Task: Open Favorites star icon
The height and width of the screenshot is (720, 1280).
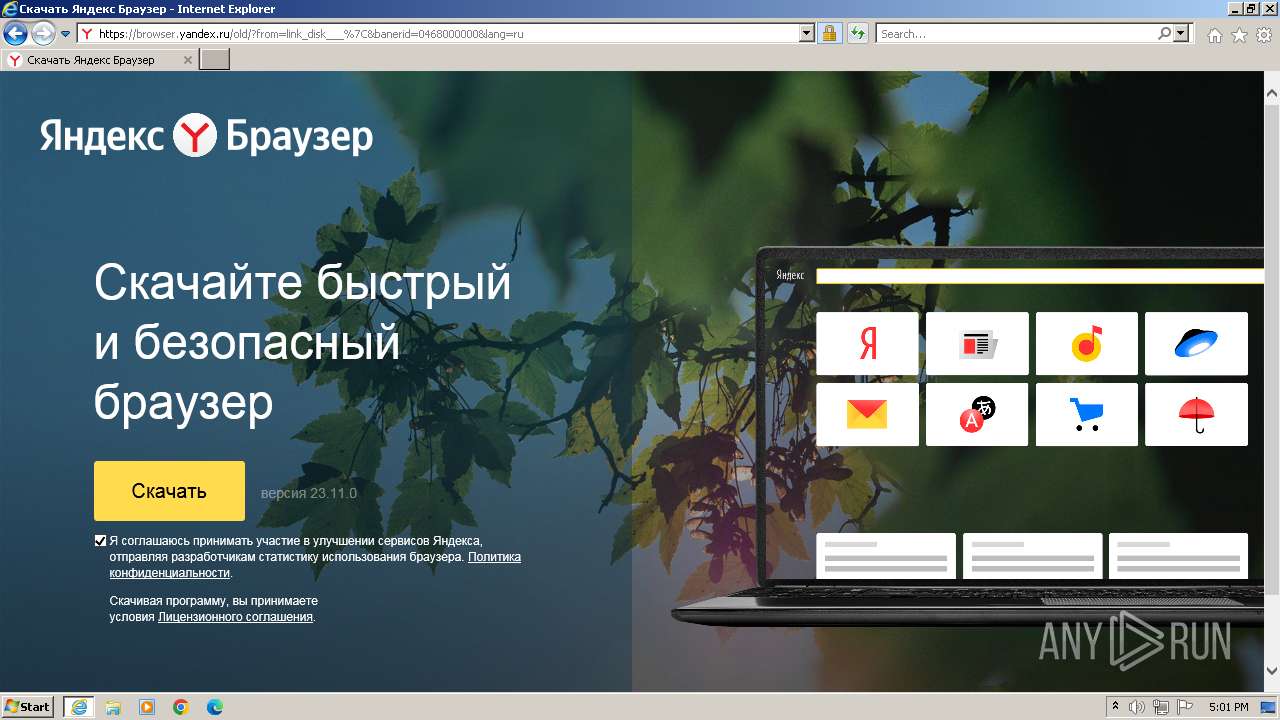Action: point(1240,35)
